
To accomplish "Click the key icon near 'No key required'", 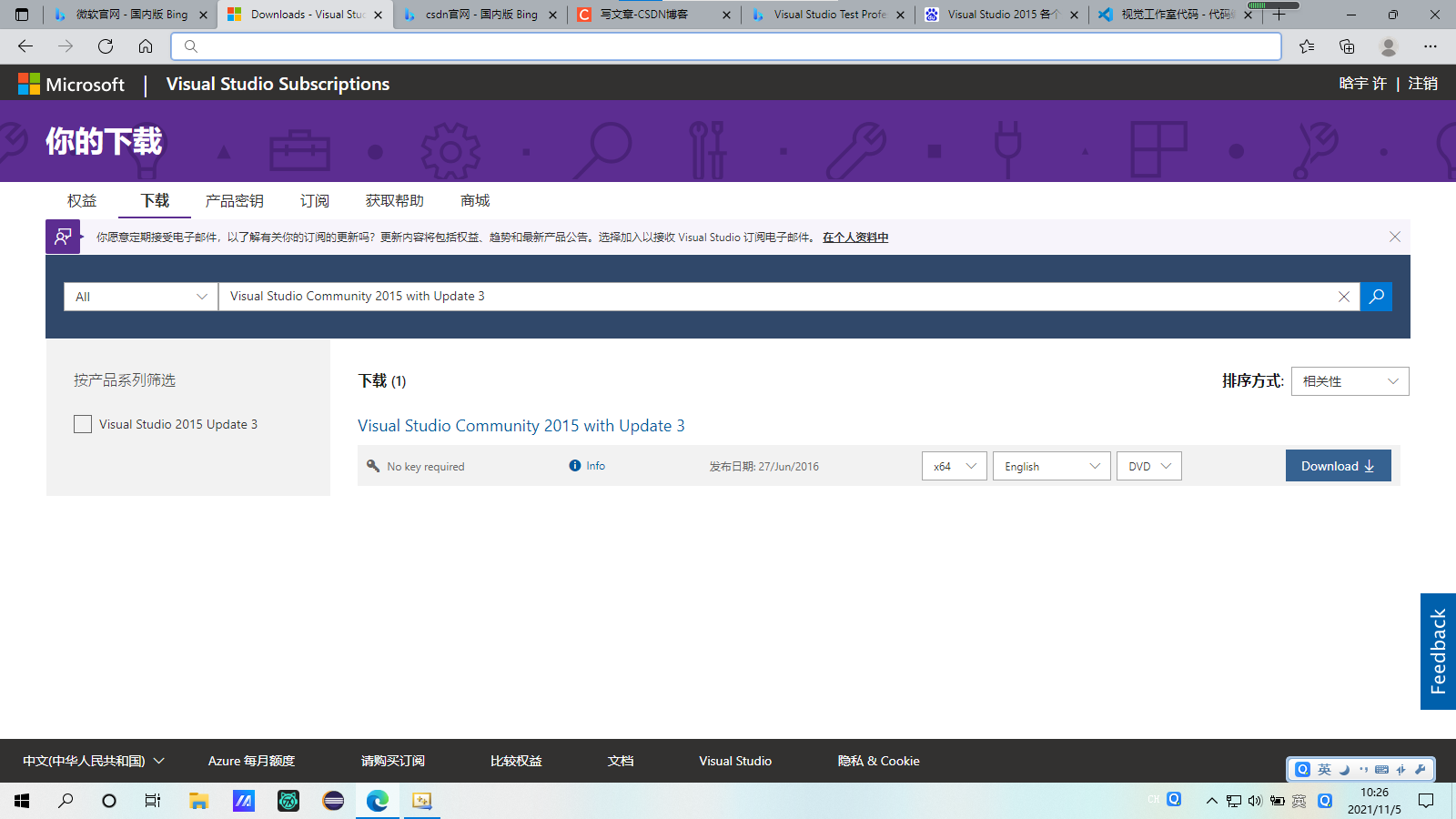I will click(373, 465).
